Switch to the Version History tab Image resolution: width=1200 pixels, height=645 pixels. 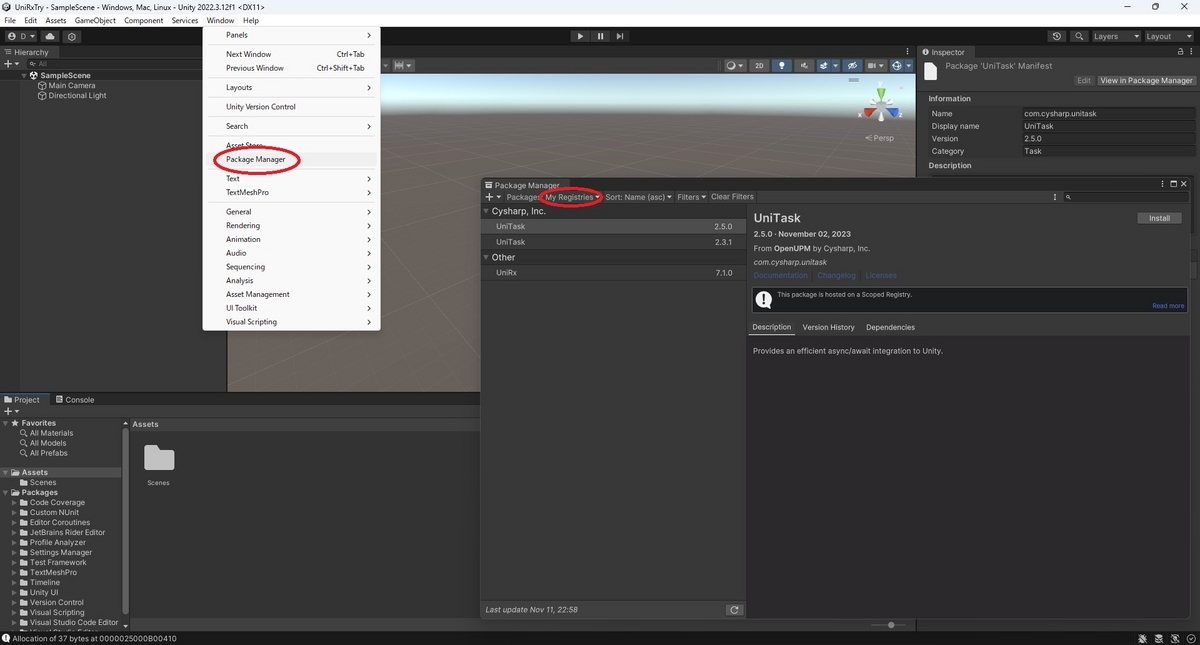pos(828,327)
